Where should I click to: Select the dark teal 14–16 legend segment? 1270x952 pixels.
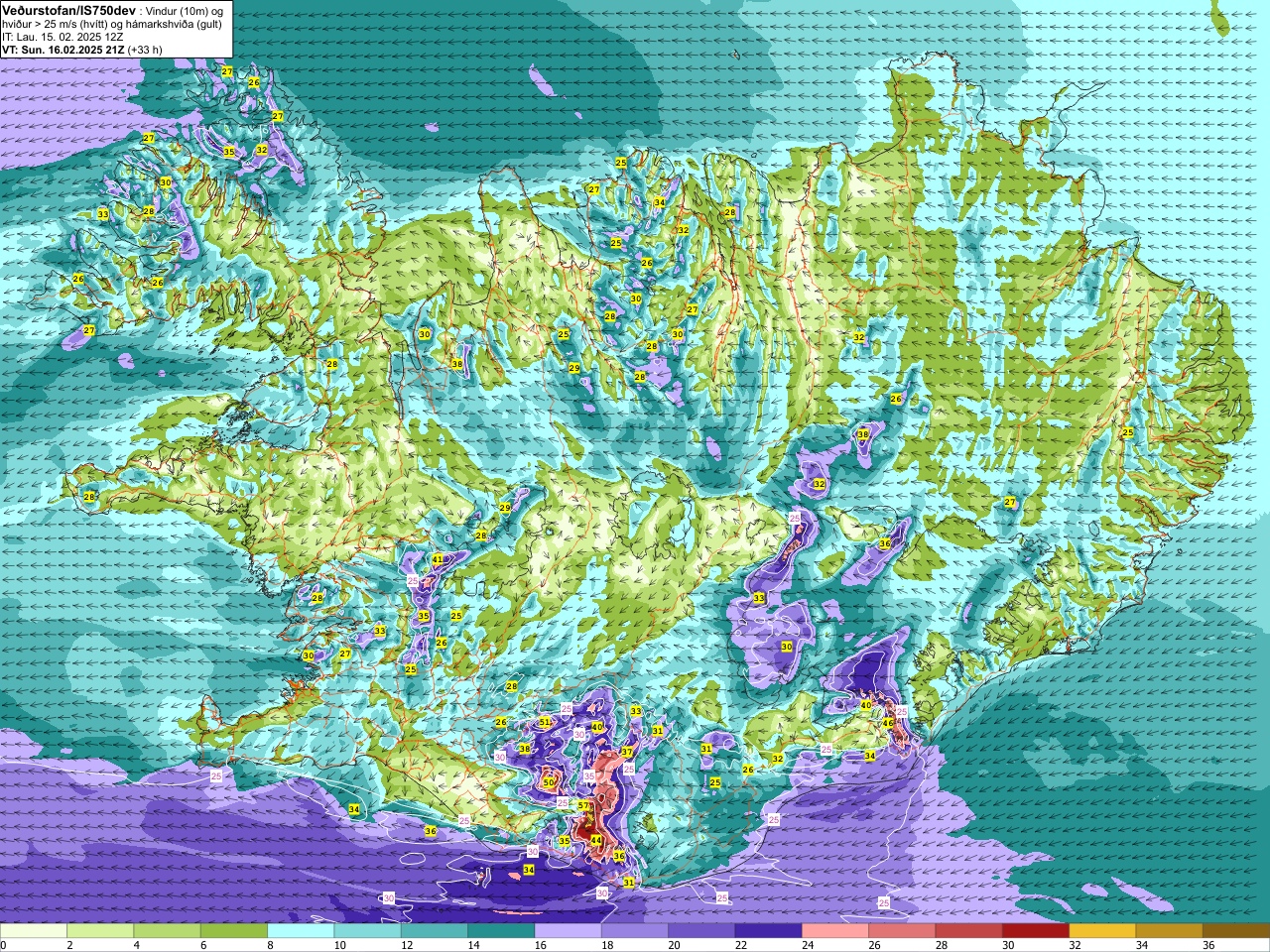coord(501,931)
